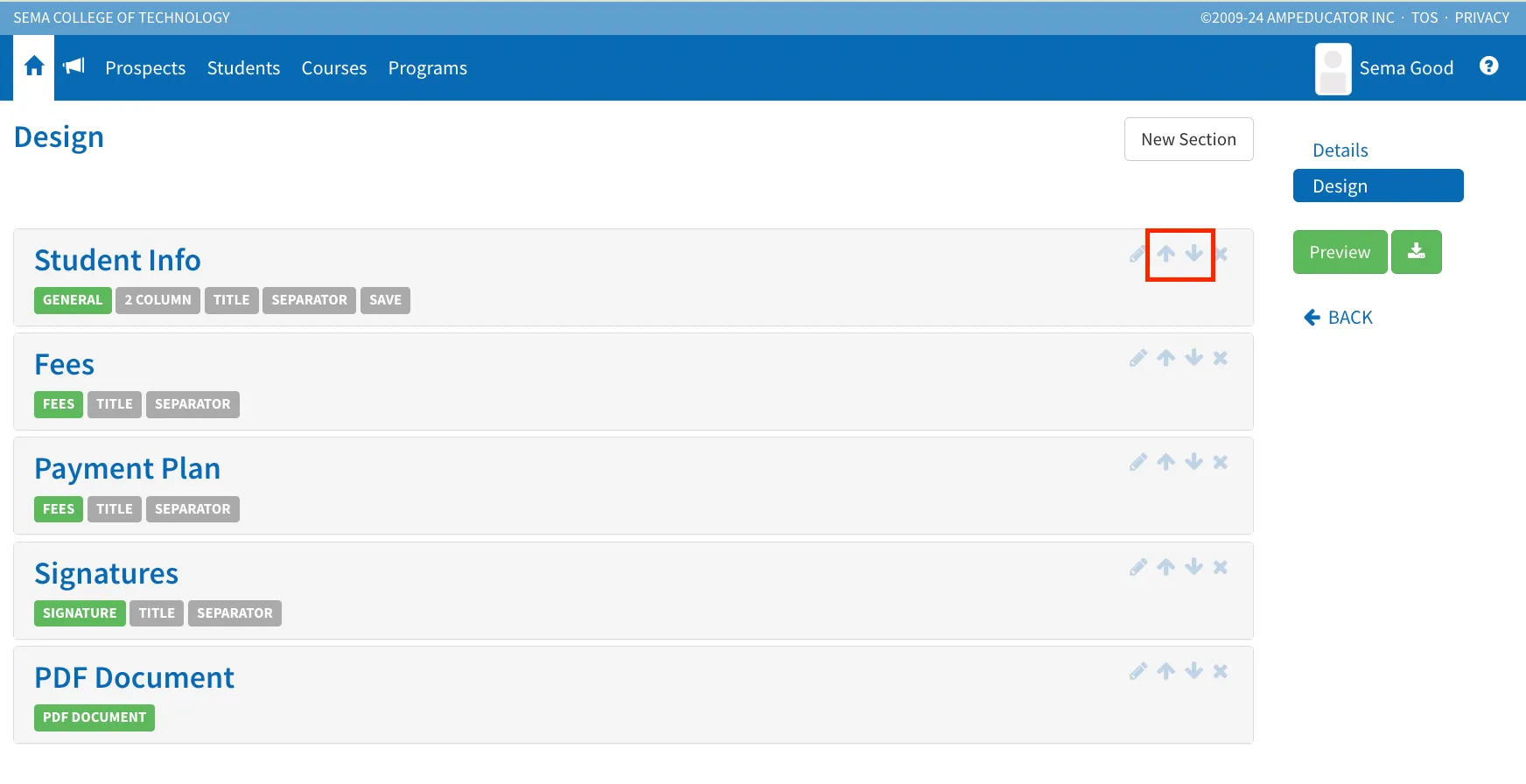Download the design using the download icon button
The width and height of the screenshot is (1526, 784).
click(1416, 252)
